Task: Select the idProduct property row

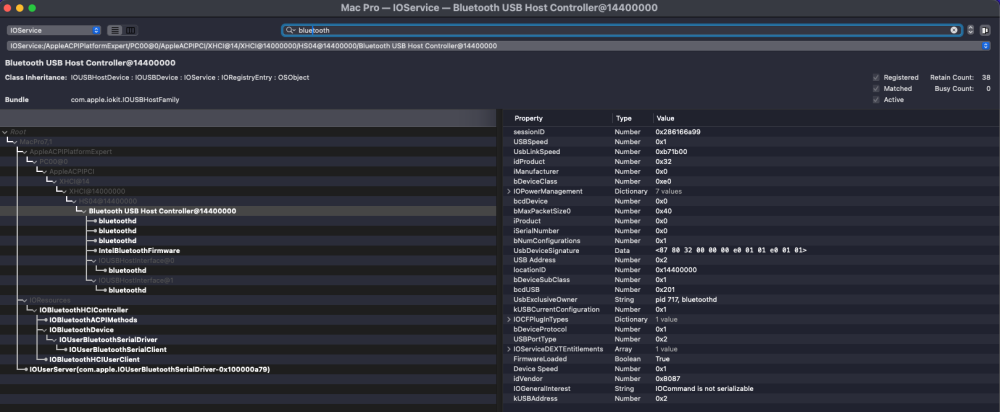Action: [x=751, y=161]
